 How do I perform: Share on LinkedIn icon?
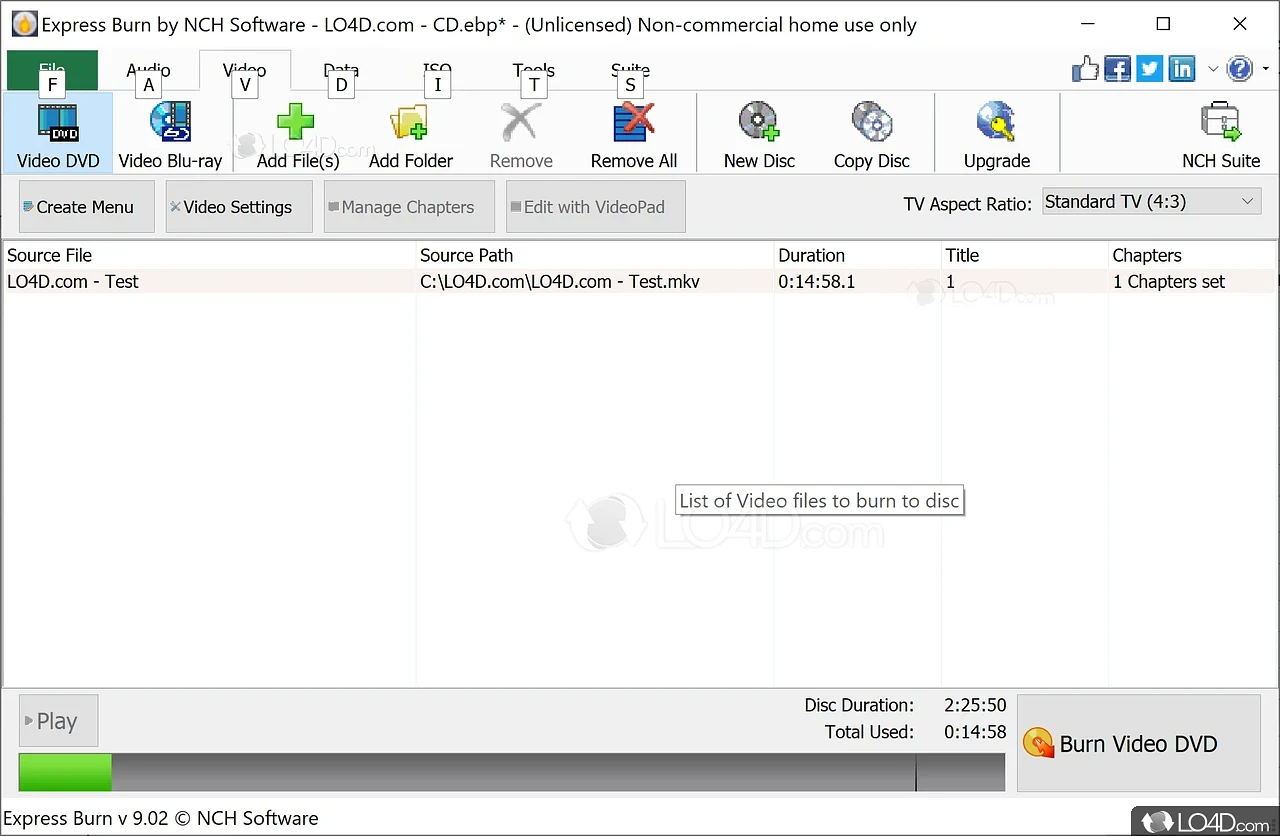(1182, 69)
